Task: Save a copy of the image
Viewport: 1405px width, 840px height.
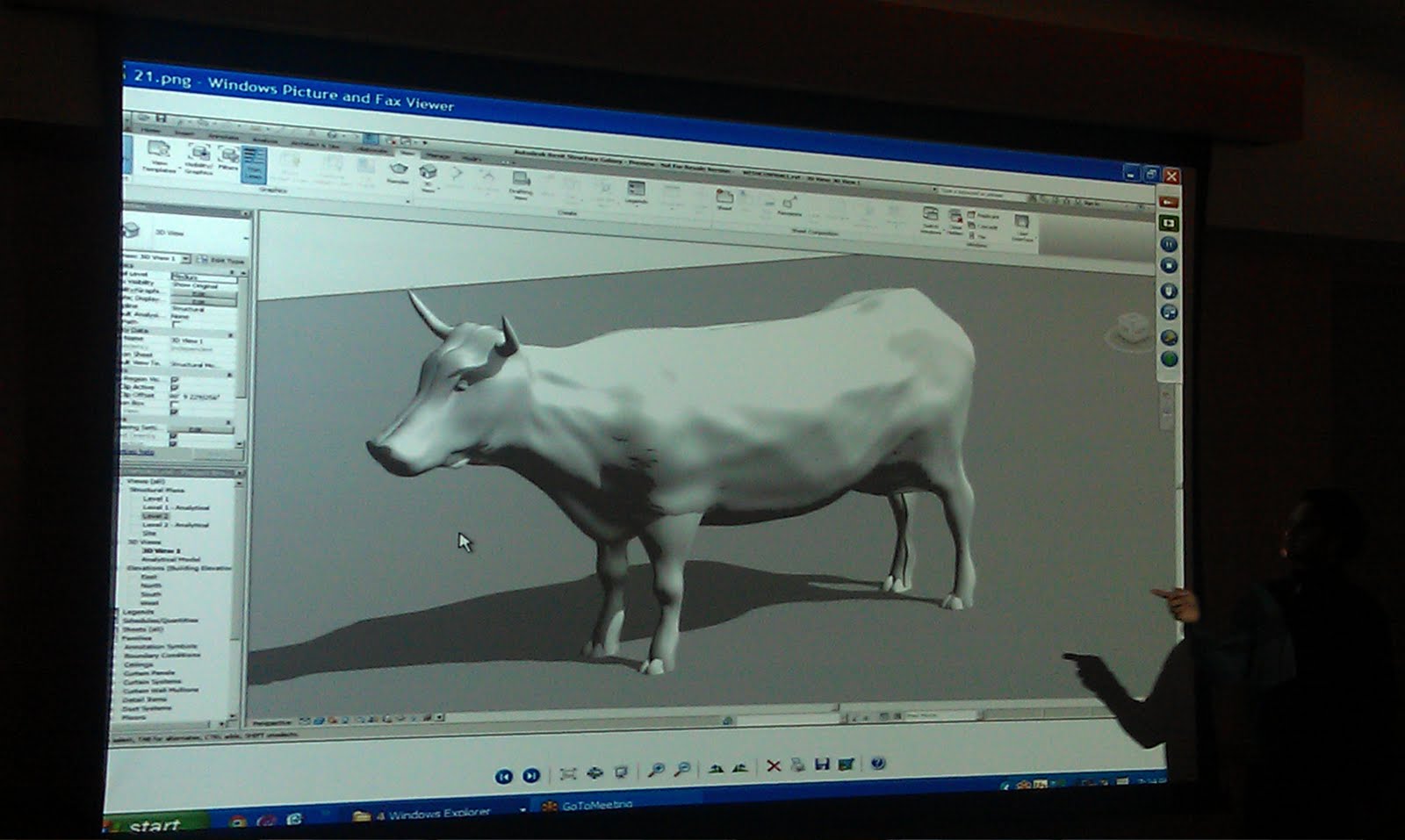Action: tap(822, 763)
